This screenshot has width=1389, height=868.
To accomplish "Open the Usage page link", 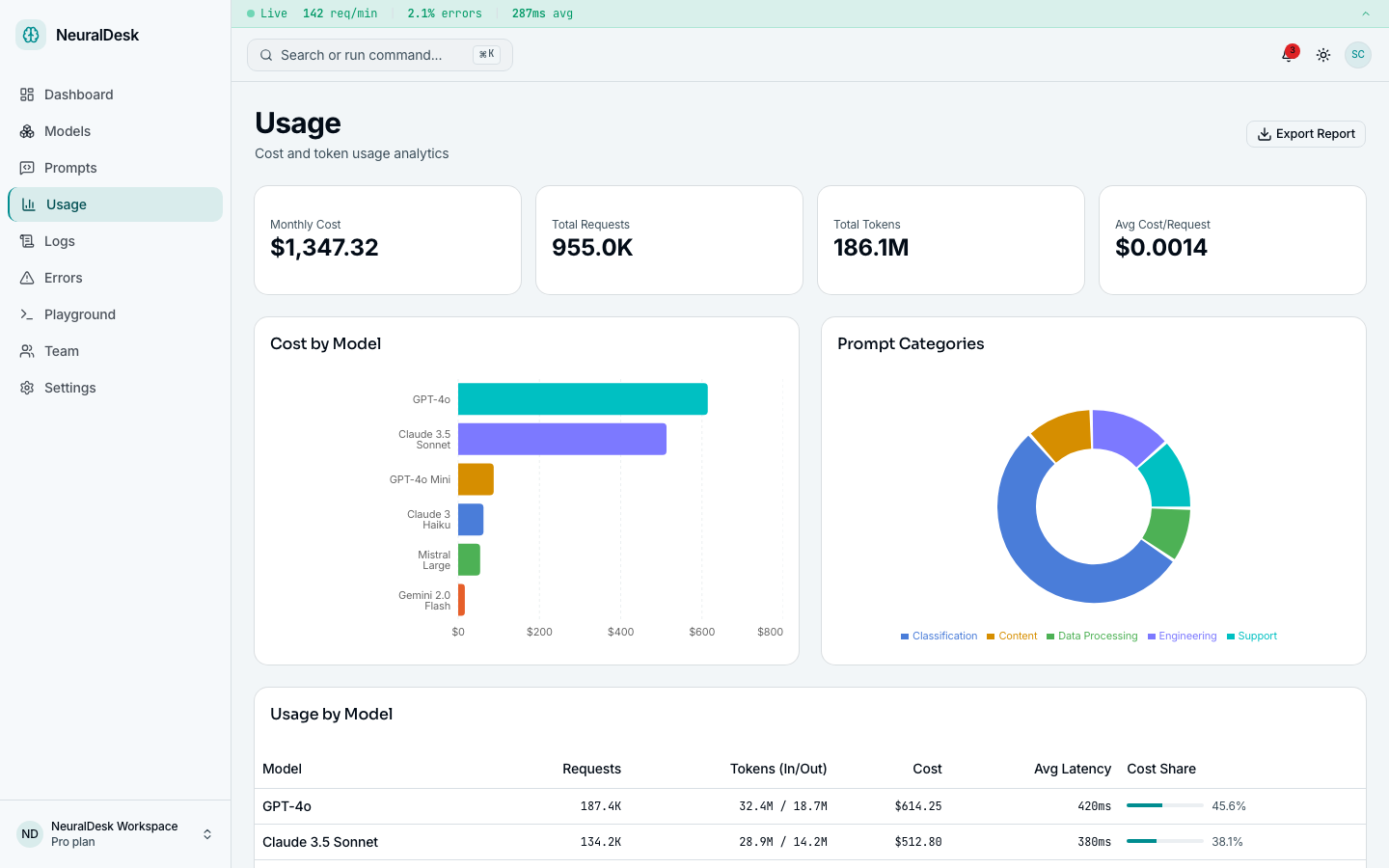I will 66,204.
